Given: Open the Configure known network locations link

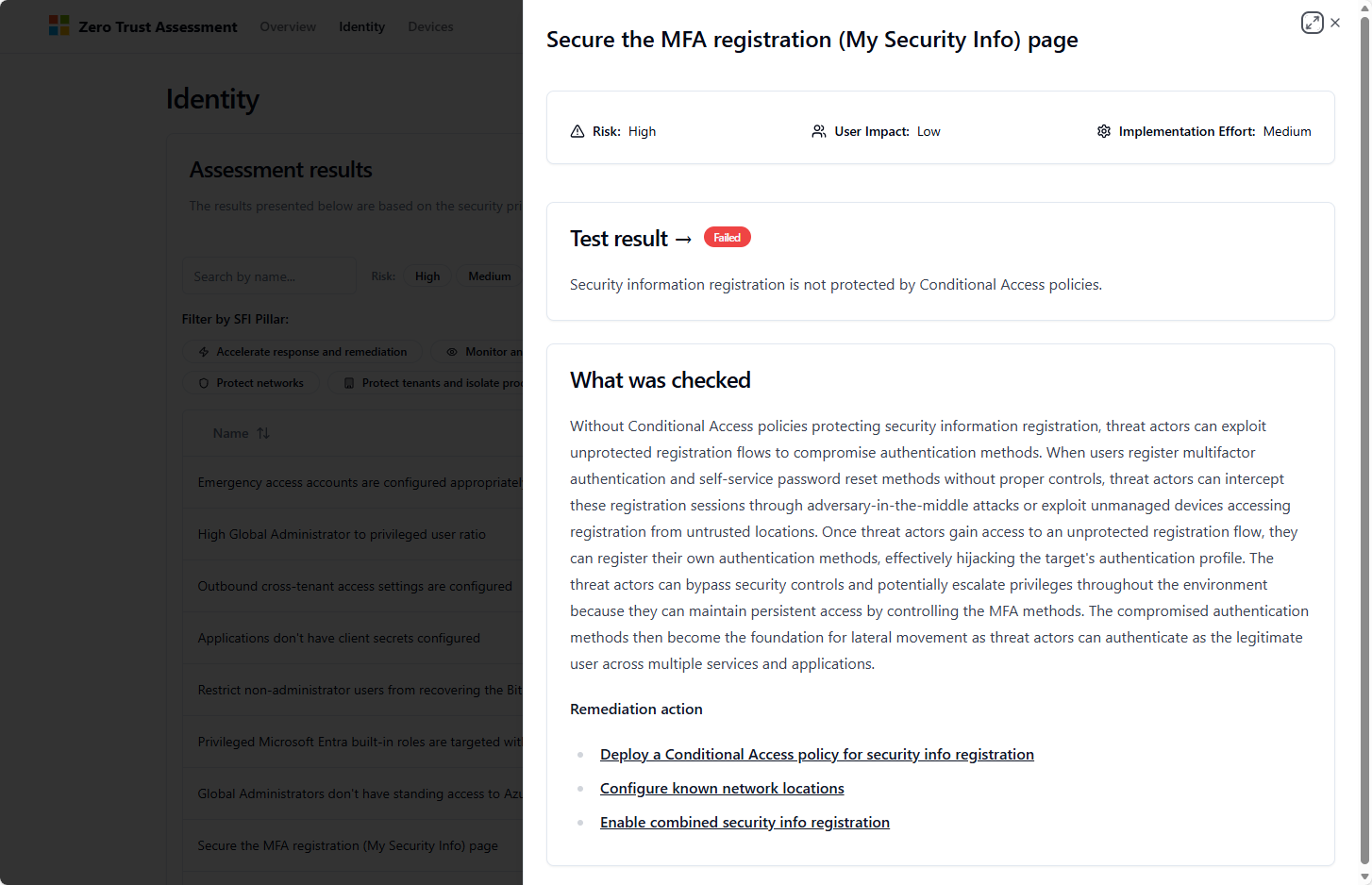Looking at the screenshot, I should coord(722,788).
